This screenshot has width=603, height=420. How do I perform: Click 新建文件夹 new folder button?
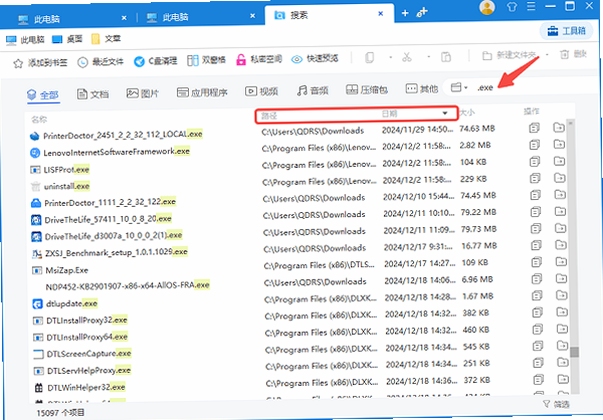[x=510, y=55]
